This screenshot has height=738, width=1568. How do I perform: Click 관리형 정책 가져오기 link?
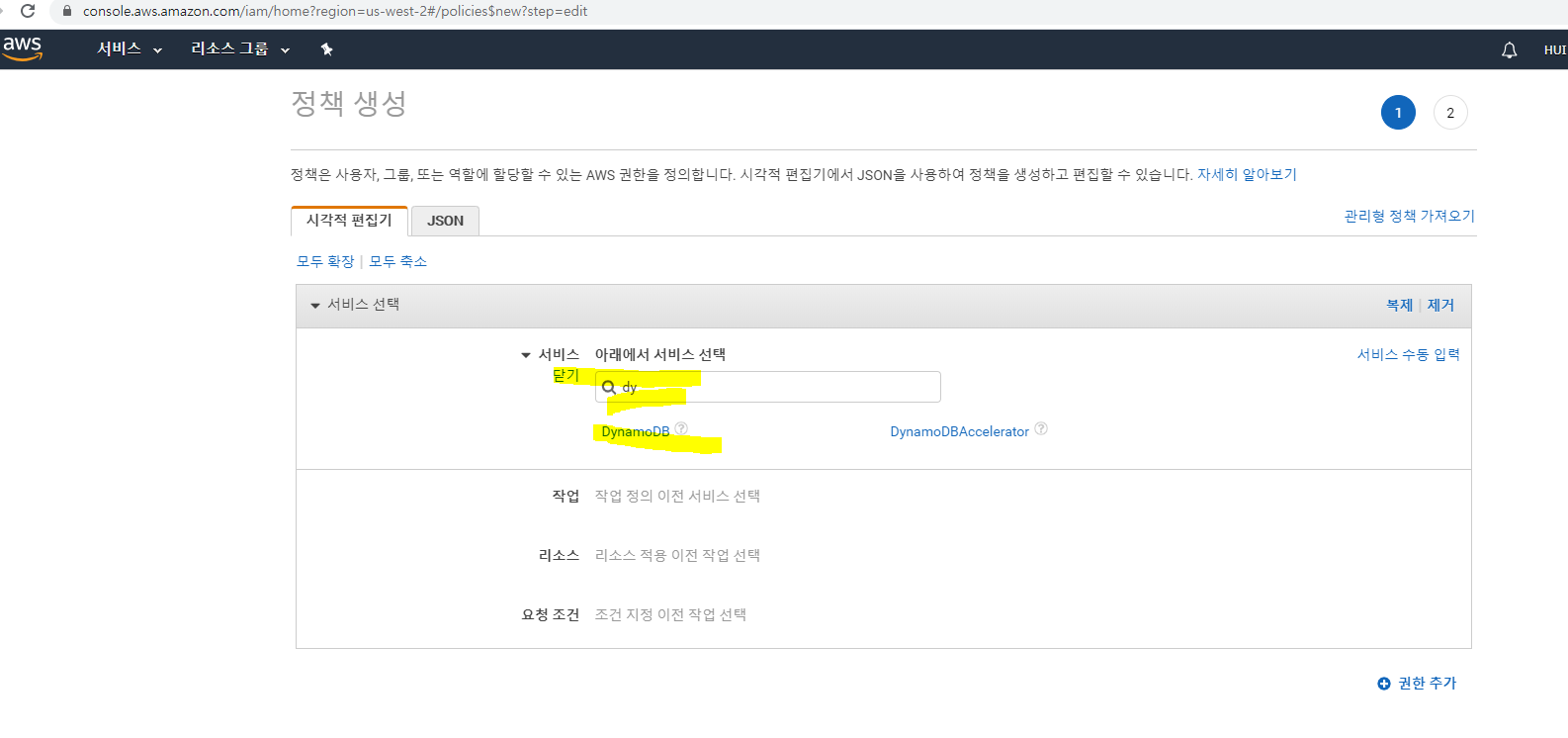click(x=1409, y=216)
